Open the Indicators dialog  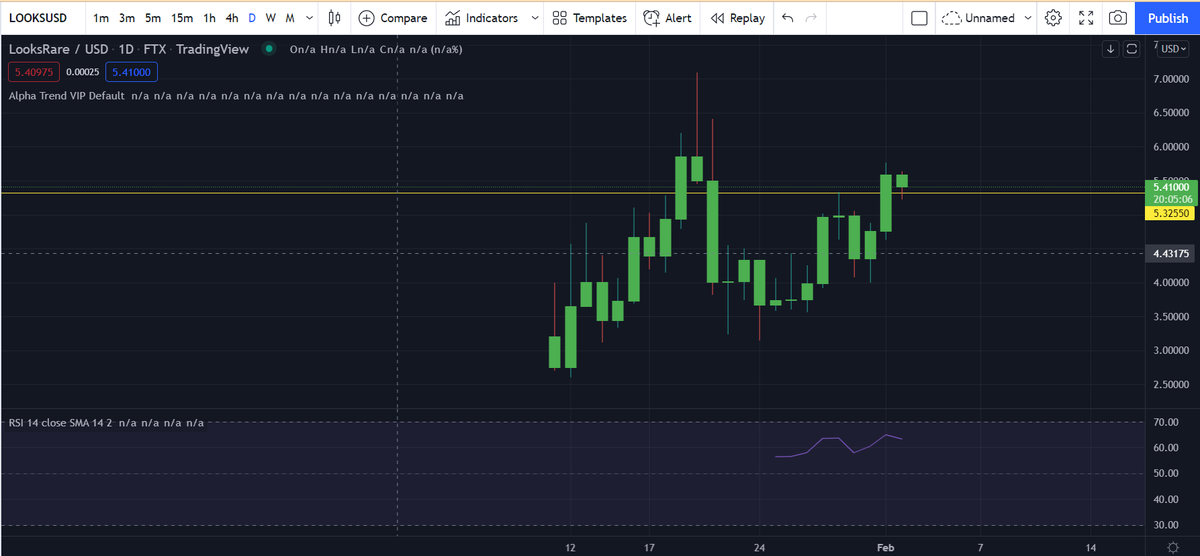(x=482, y=18)
